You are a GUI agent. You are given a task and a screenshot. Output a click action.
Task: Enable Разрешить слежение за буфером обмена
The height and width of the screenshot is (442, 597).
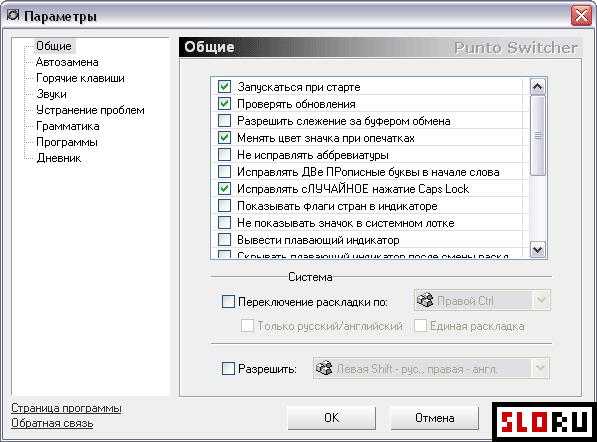224,121
